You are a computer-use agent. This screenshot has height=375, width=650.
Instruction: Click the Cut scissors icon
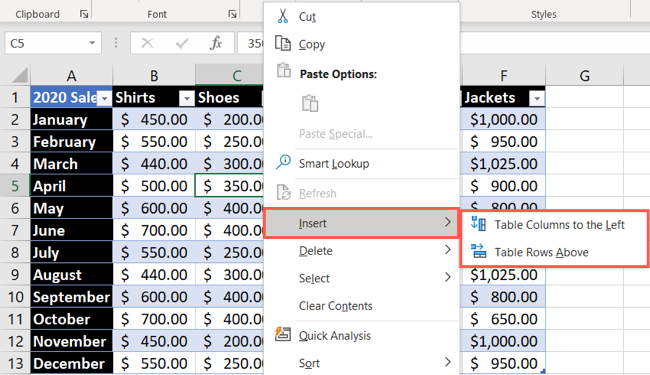tap(283, 16)
